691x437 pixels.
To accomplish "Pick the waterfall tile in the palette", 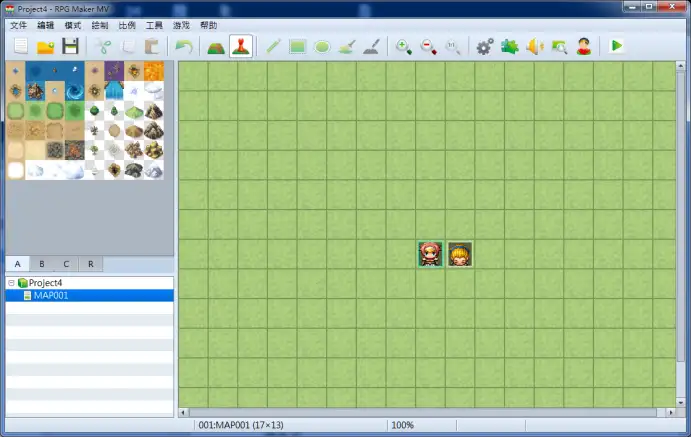I will (x=114, y=91).
